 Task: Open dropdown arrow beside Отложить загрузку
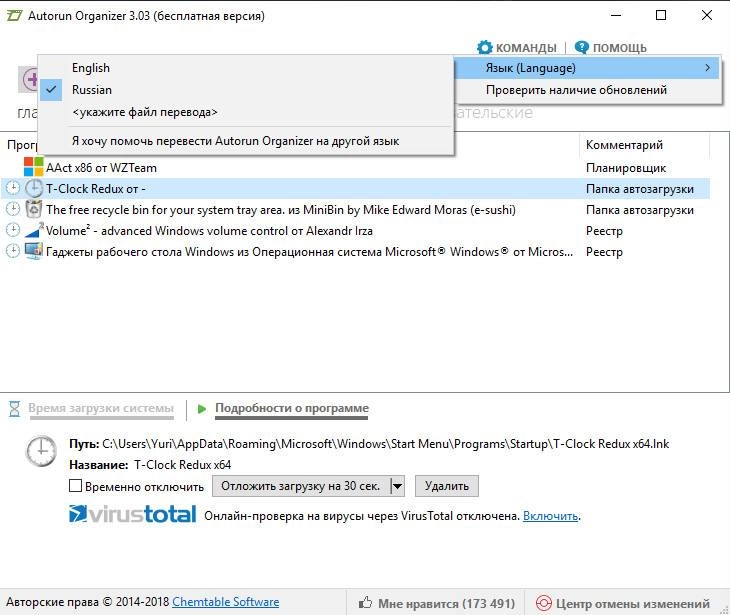(397, 486)
